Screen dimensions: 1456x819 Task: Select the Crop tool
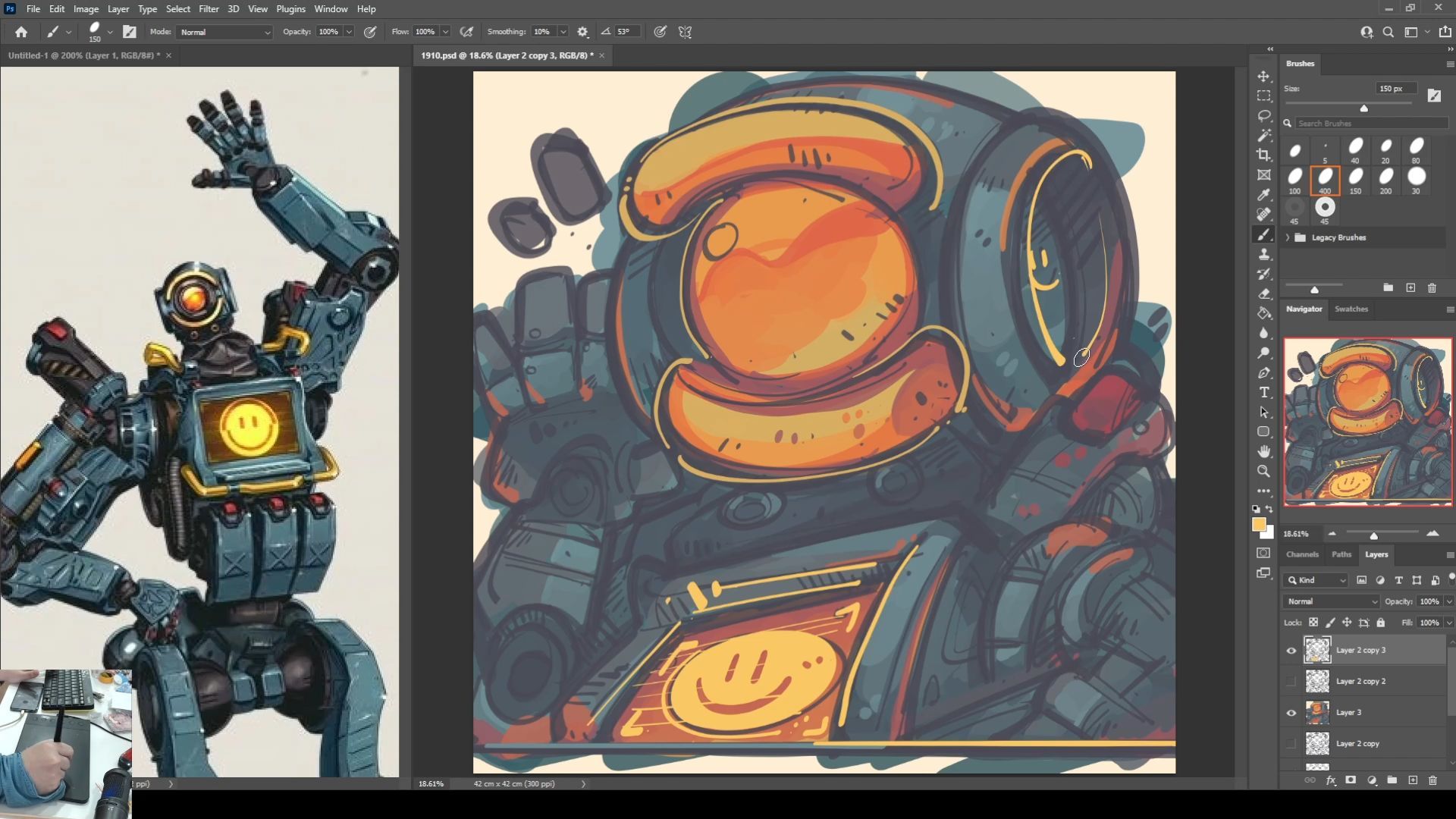1263,155
